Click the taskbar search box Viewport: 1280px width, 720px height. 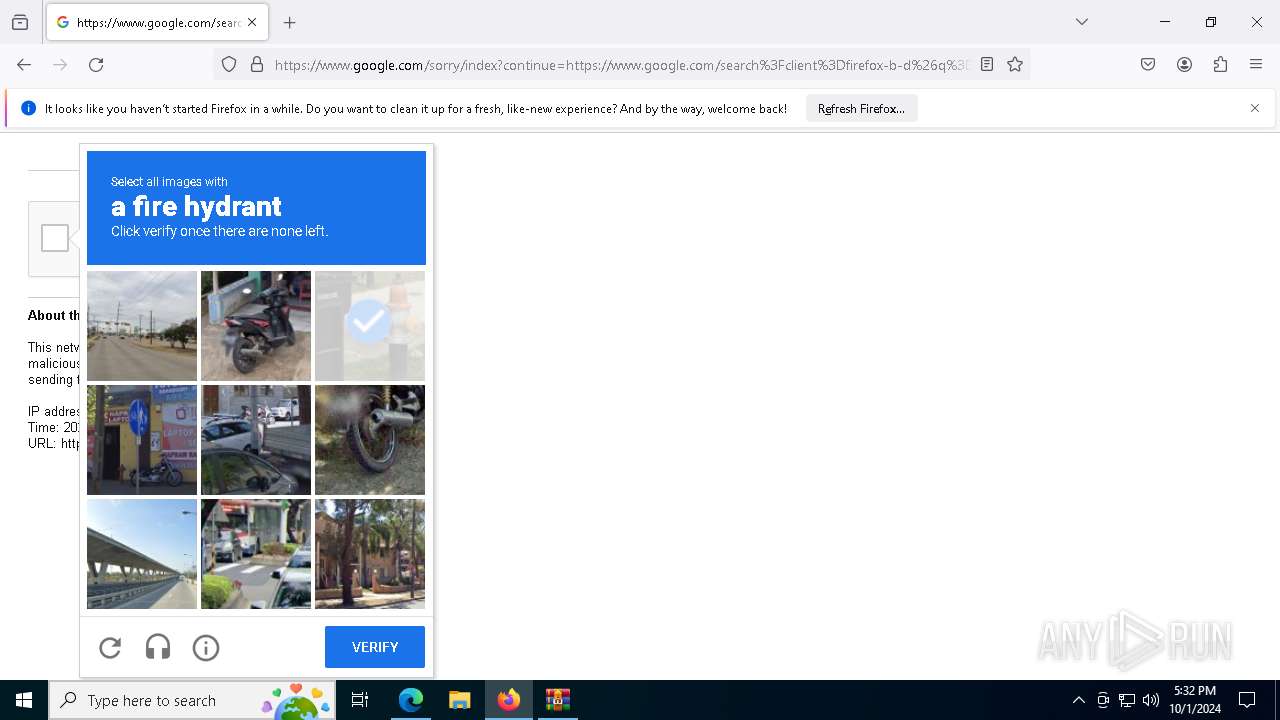pyautogui.click(x=192, y=700)
